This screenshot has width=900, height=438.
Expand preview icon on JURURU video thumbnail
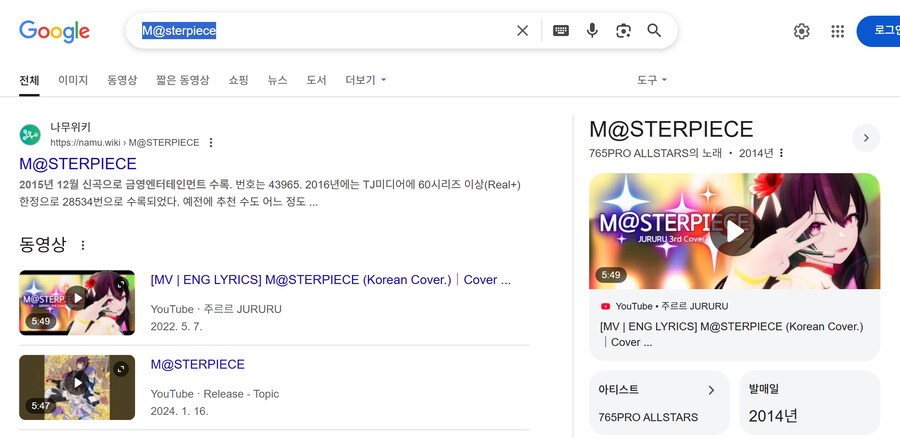(121, 284)
